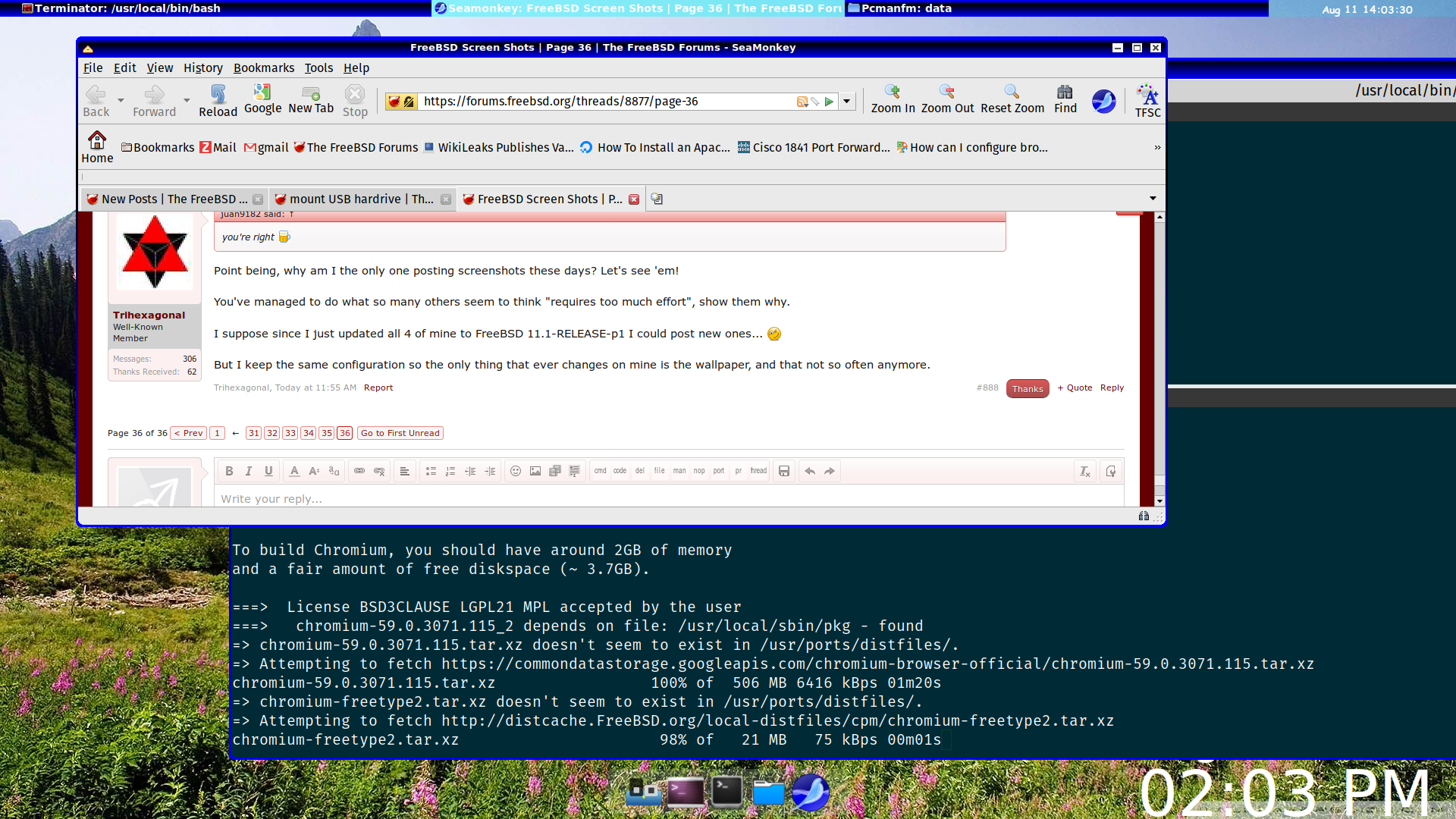This screenshot has width=1456, height=819.
Task: Open the Back button history dropdown arrow
Action: point(121,100)
